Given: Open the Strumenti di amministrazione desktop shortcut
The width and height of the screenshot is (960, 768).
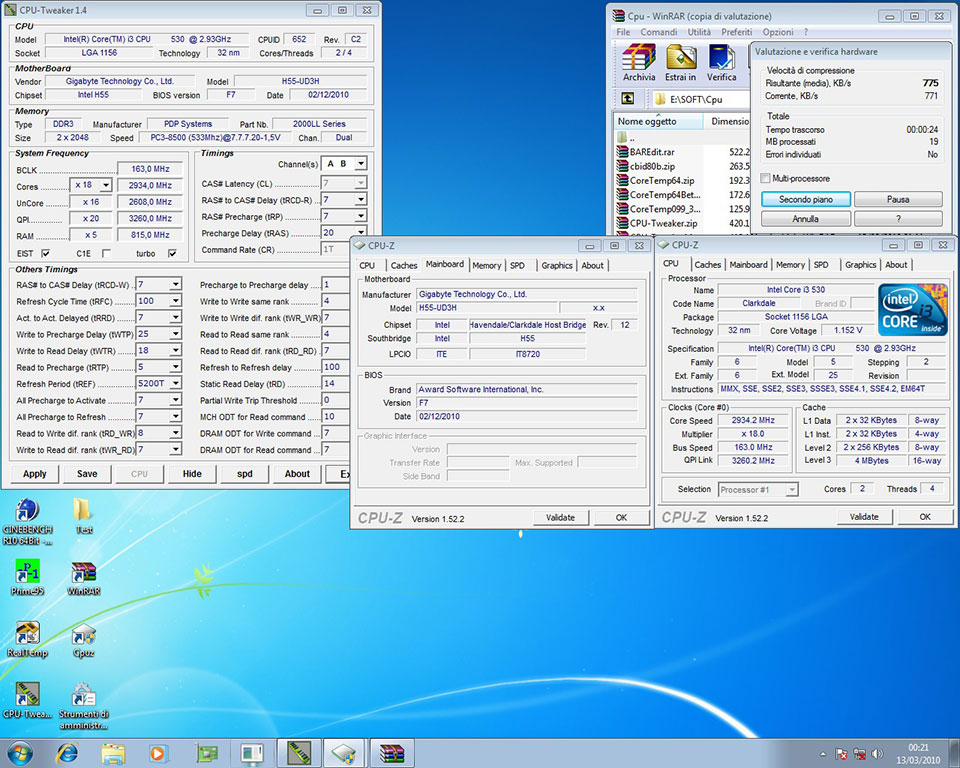Looking at the screenshot, I should click(83, 707).
